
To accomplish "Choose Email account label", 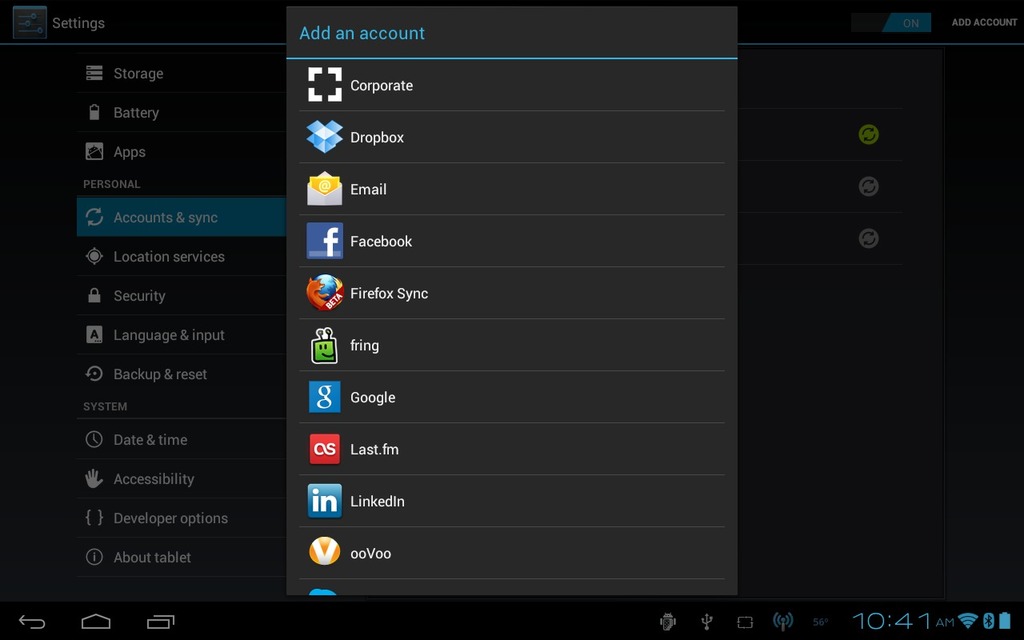I will click(x=368, y=189).
